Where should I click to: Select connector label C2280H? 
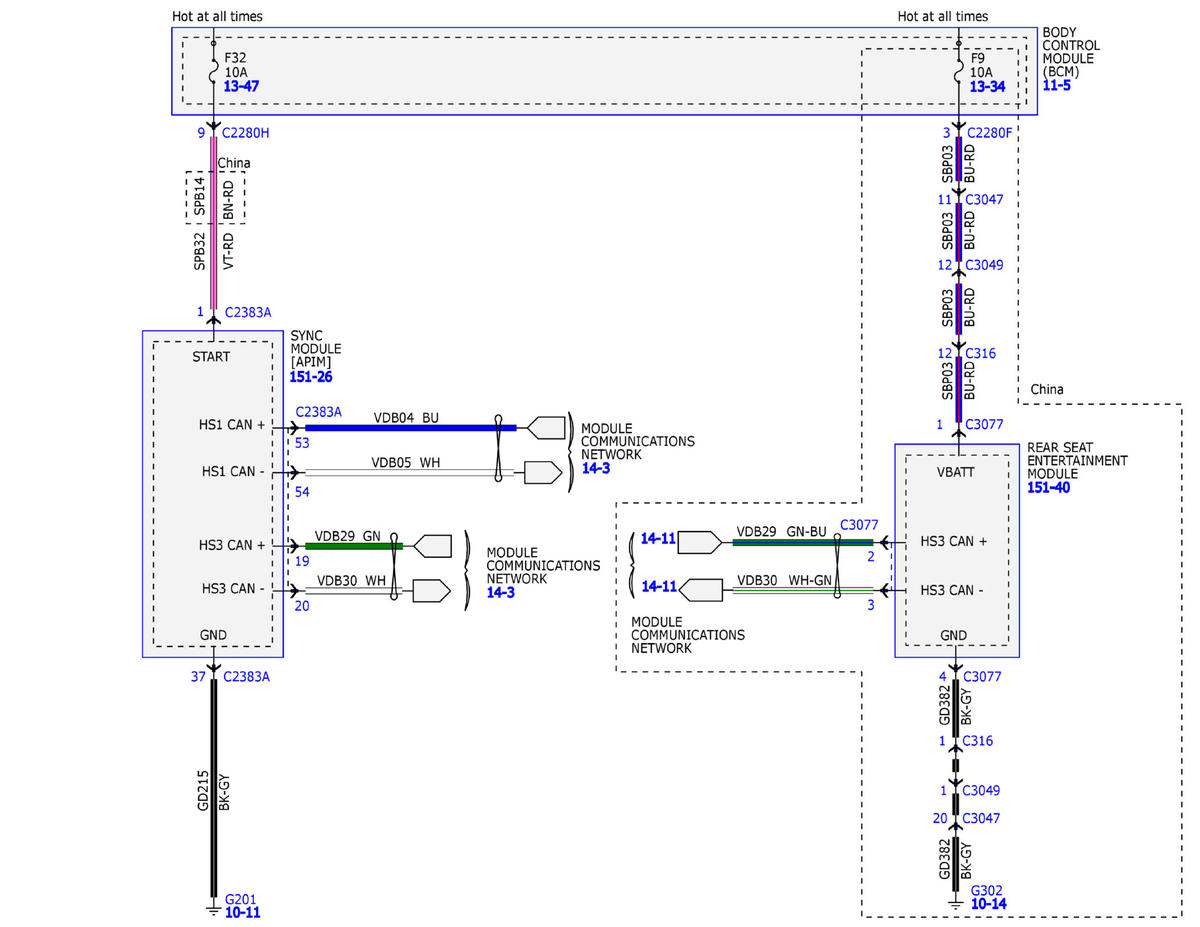point(246,132)
